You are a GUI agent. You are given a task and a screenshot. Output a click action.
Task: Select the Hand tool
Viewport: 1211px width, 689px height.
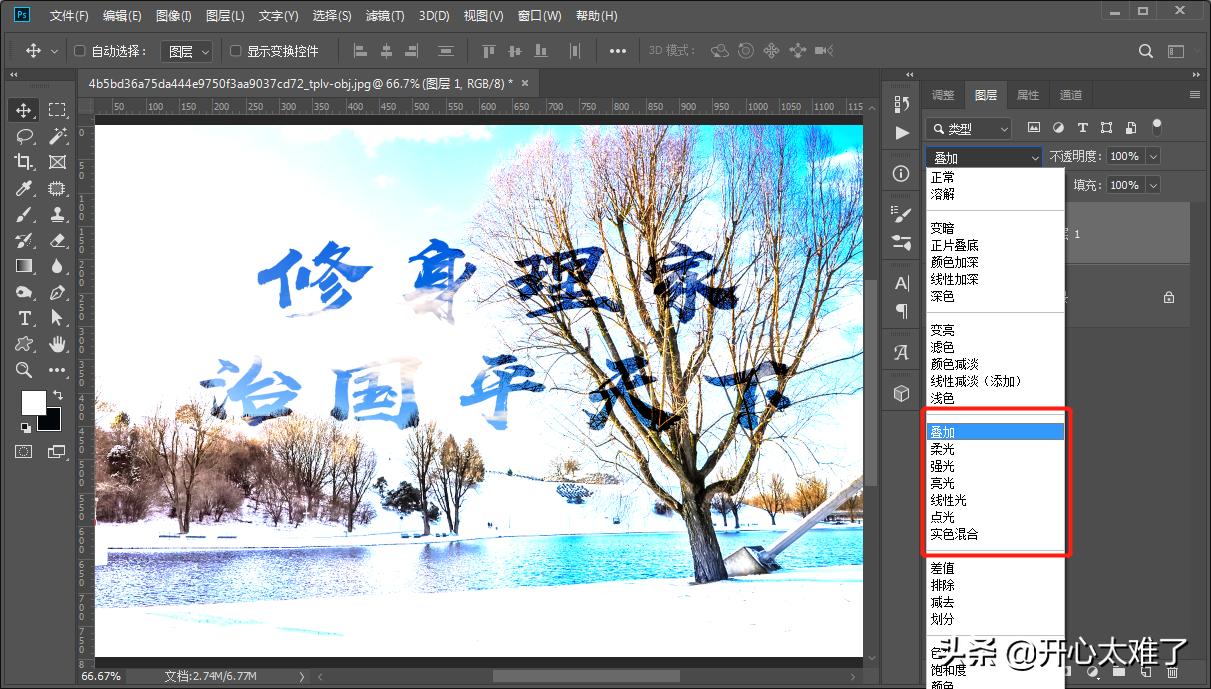[x=57, y=344]
